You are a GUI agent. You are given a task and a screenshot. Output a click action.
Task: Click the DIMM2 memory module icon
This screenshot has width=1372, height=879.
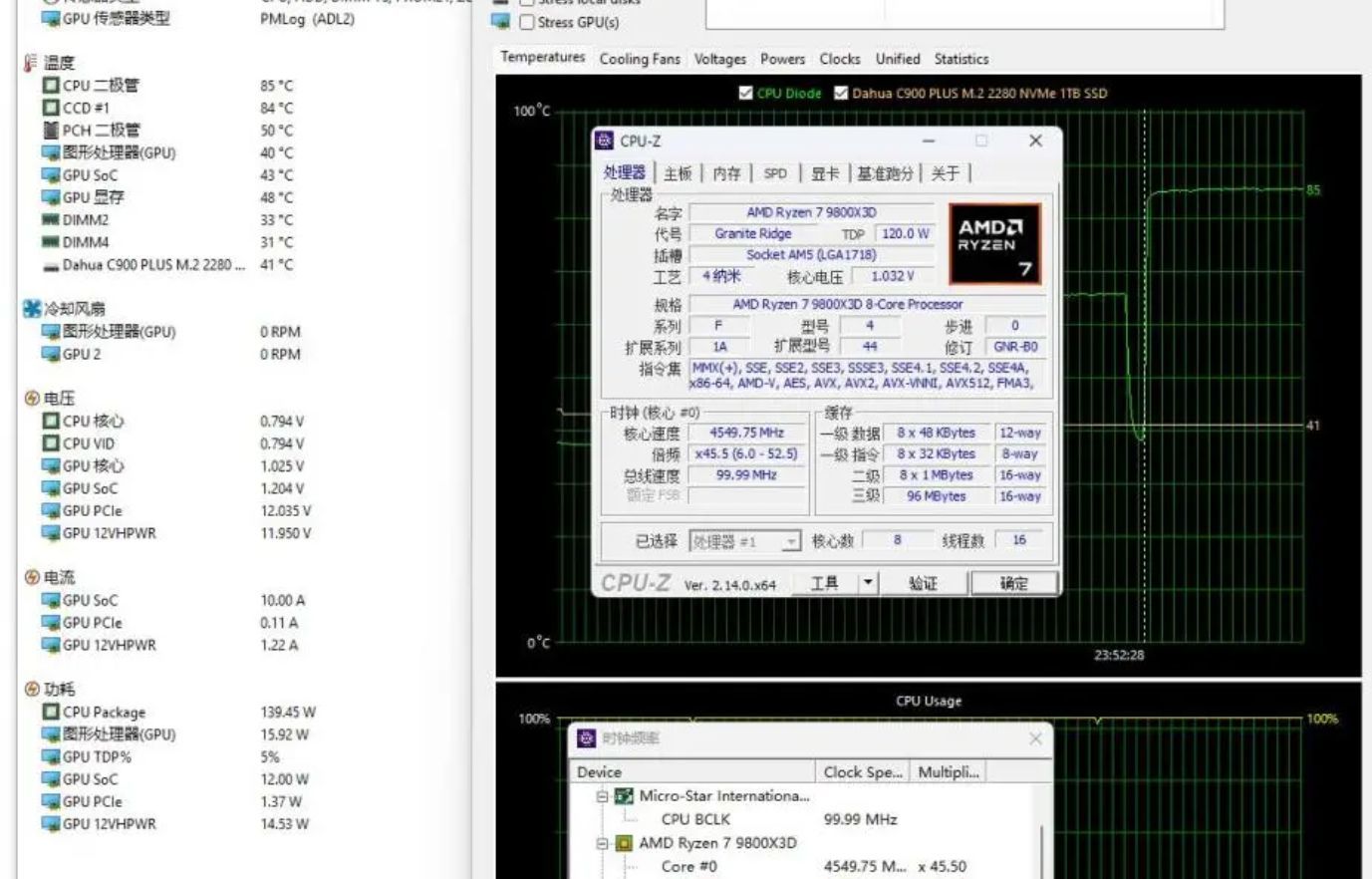click(x=51, y=219)
